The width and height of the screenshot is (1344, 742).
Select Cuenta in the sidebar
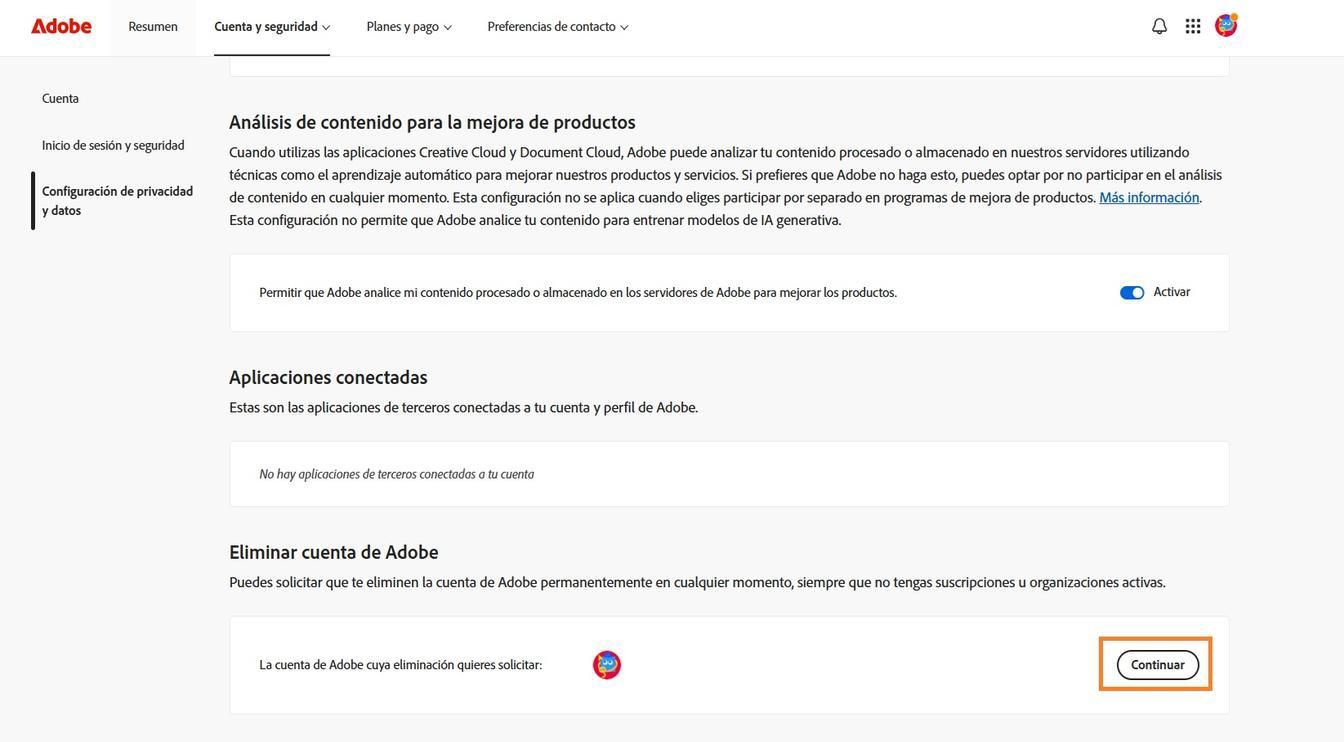tap(60, 98)
